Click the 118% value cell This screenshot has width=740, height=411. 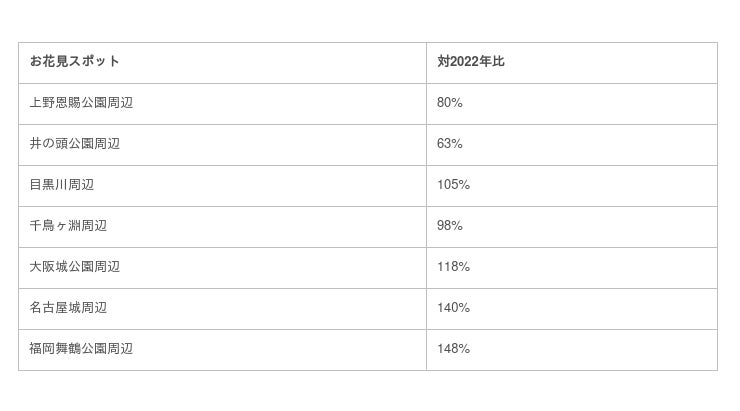[x=453, y=267]
